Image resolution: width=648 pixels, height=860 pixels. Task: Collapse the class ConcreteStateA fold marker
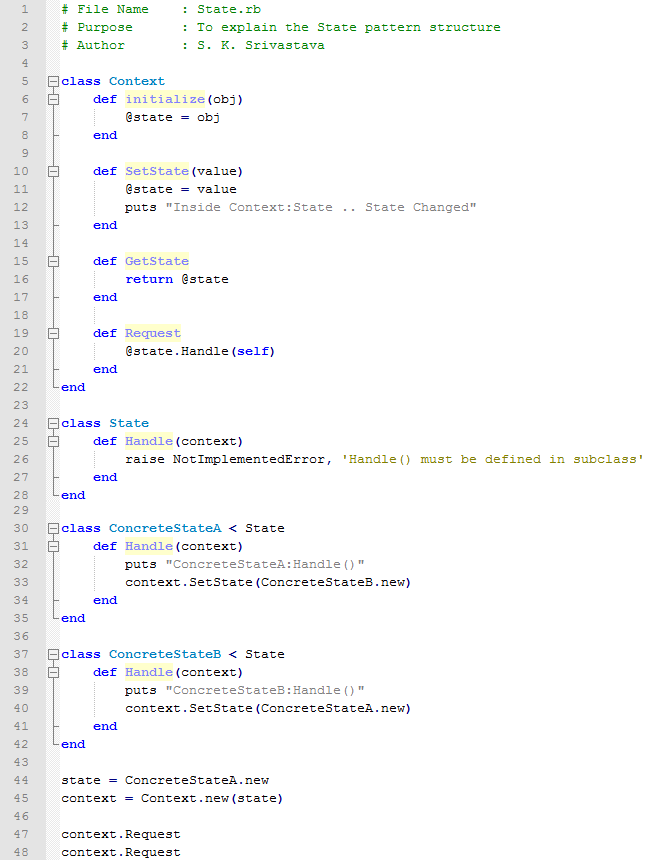click(x=53, y=528)
